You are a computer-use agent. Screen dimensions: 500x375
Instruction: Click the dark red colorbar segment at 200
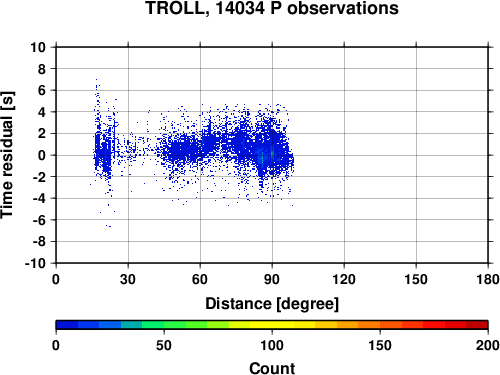pos(477,325)
